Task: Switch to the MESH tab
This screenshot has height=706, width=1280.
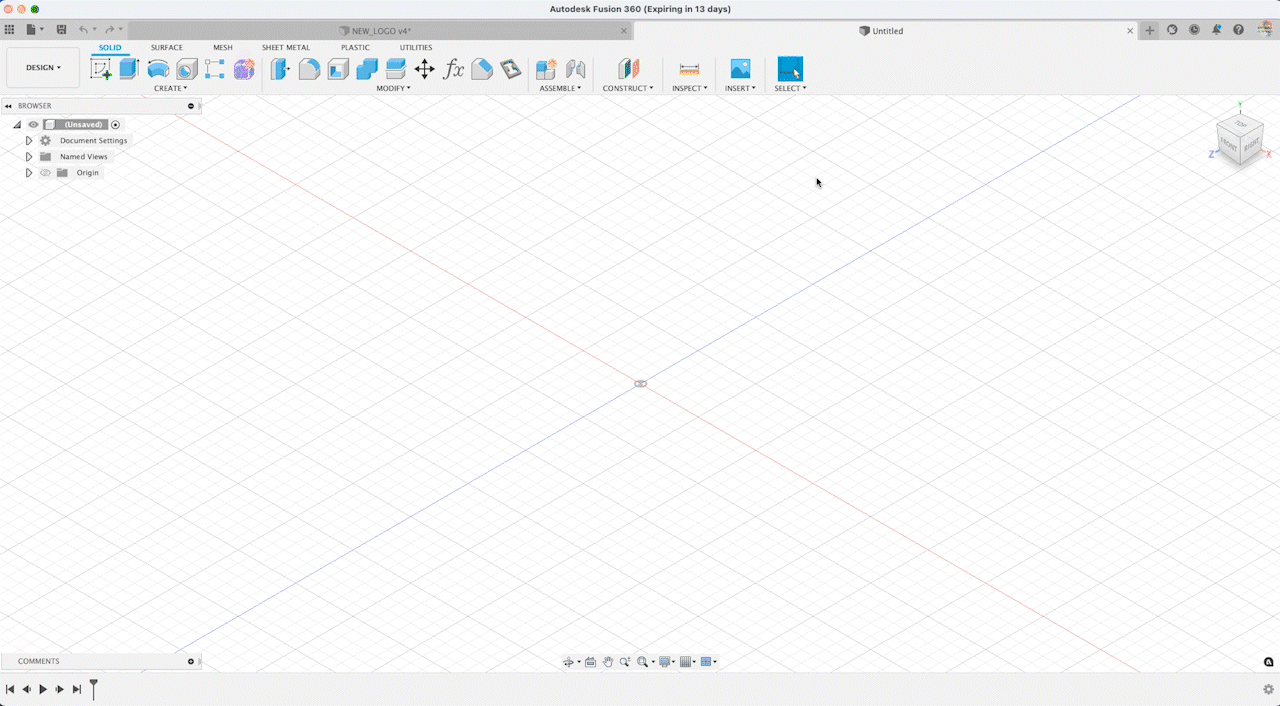Action: point(223,47)
